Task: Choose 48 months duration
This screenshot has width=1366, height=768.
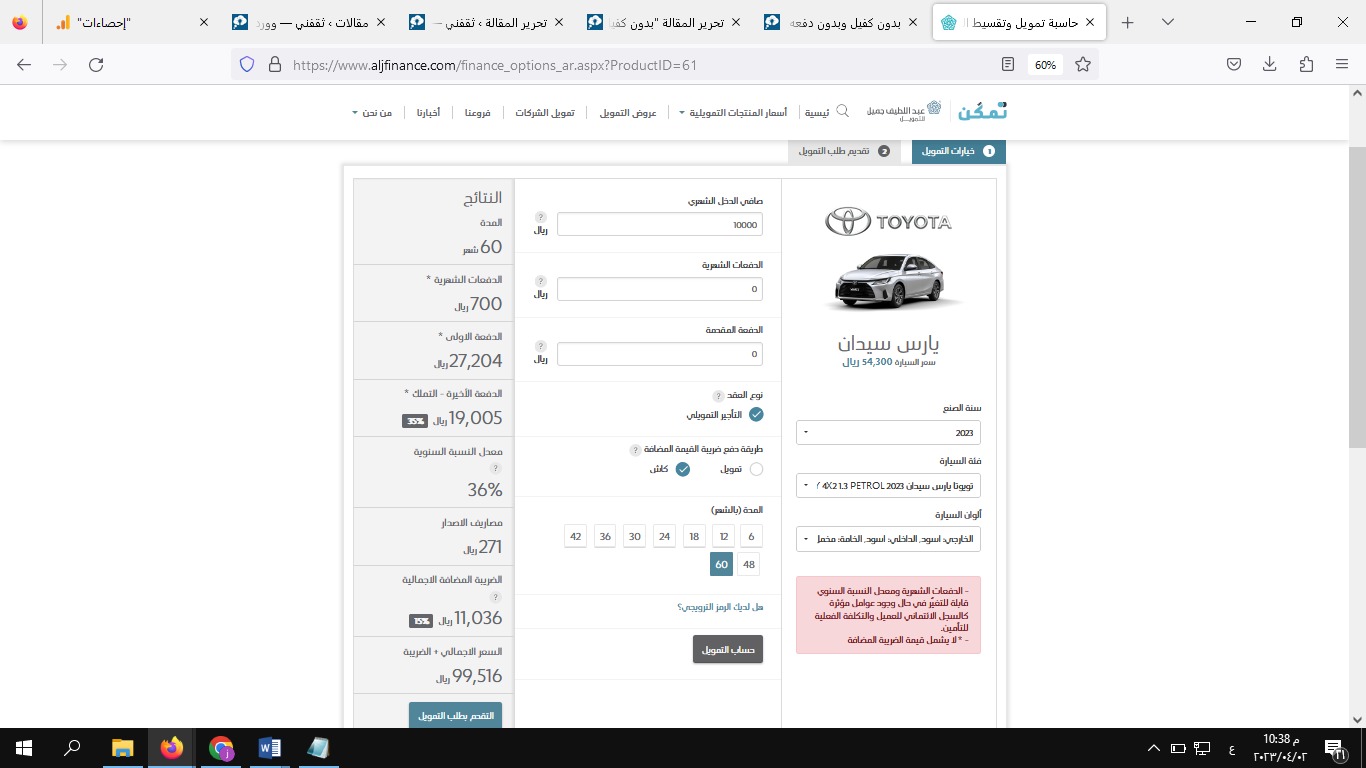Action: pos(749,564)
